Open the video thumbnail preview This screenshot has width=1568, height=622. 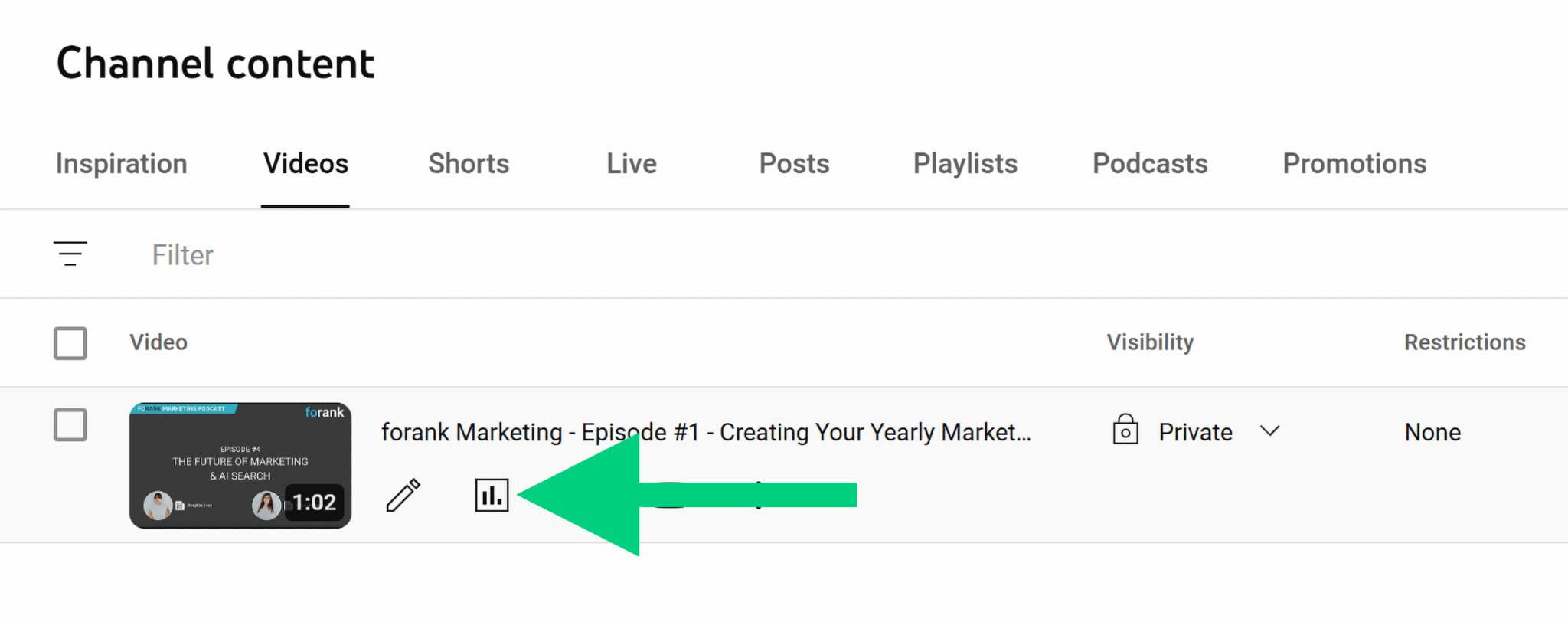(240, 465)
